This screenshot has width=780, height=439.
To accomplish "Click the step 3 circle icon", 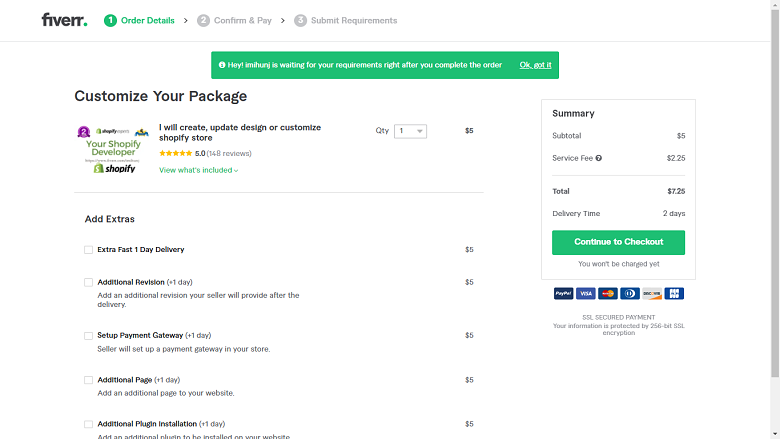I will [300, 20].
